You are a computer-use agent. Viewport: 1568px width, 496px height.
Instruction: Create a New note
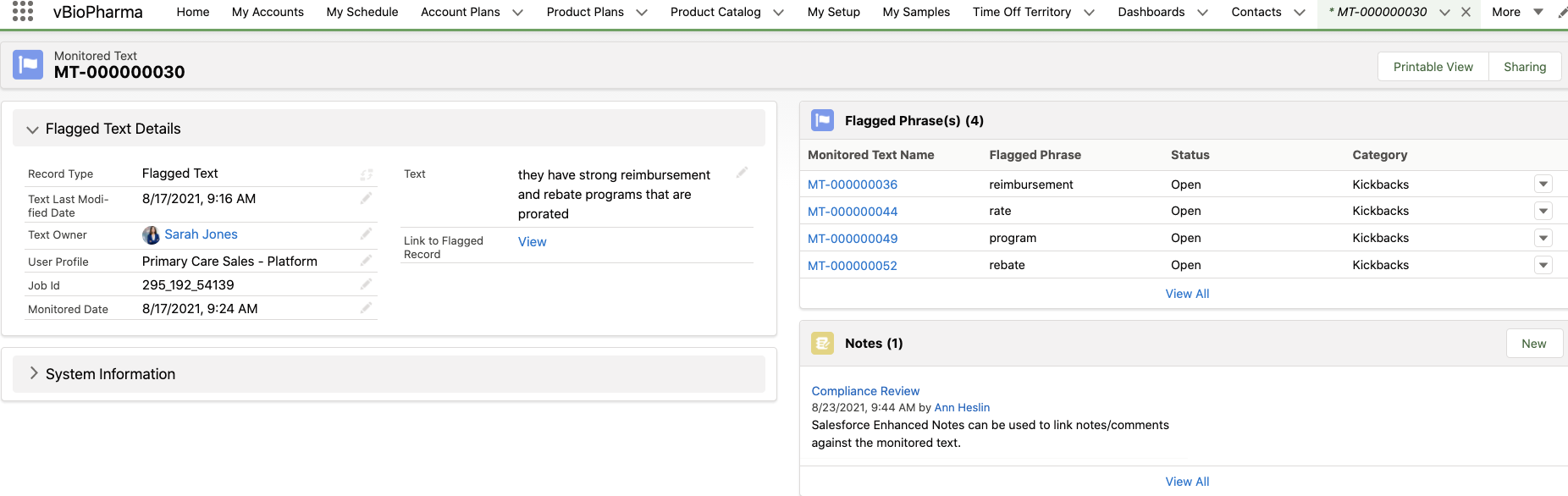tap(1533, 344)
